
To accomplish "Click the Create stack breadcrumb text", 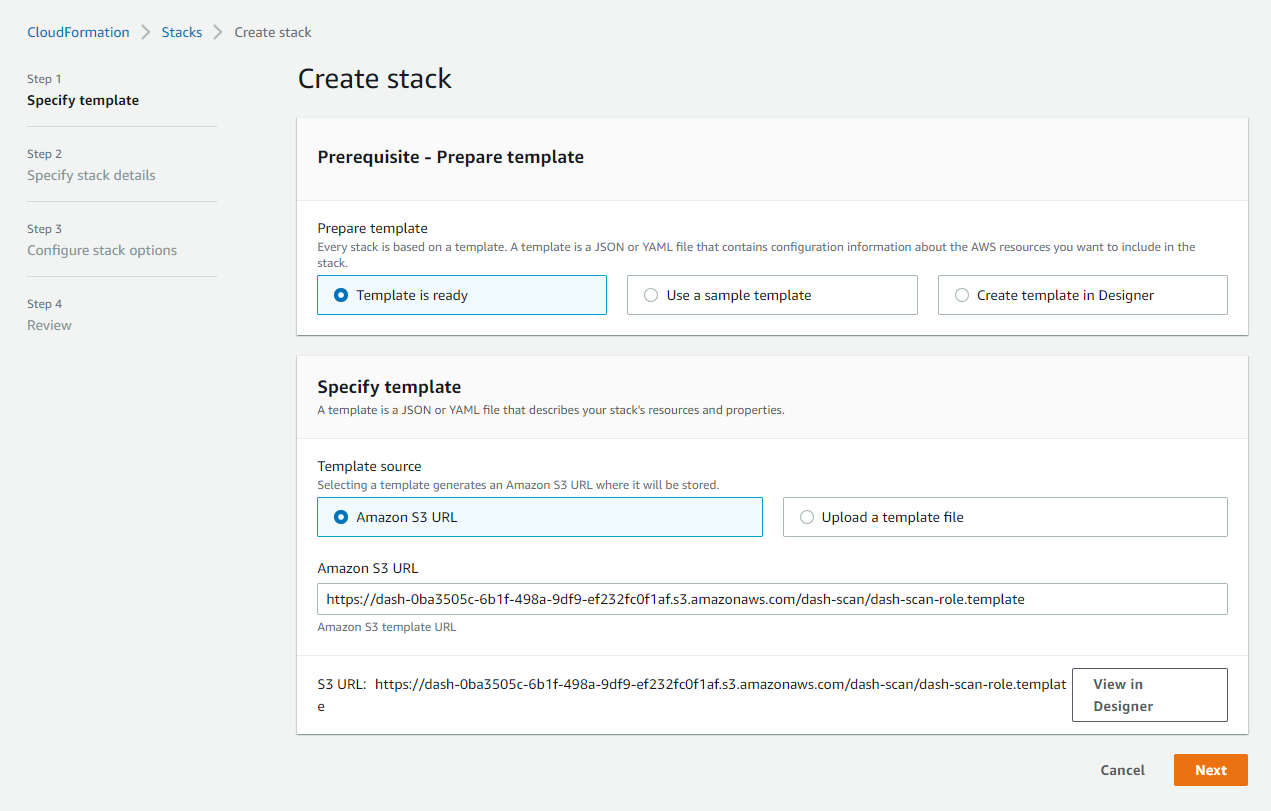I will (x=273, y=32).
